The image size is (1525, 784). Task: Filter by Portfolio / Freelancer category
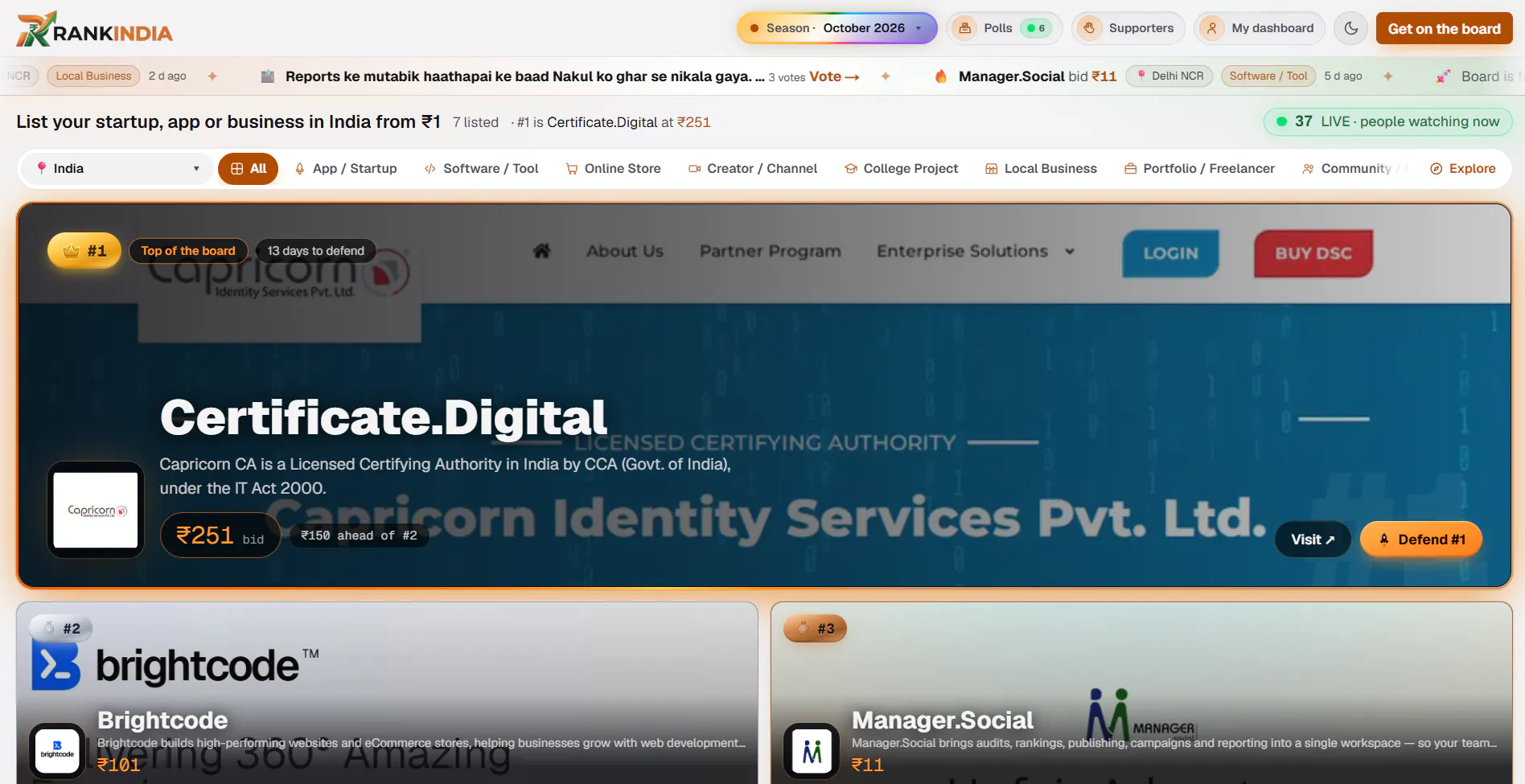1199,169
